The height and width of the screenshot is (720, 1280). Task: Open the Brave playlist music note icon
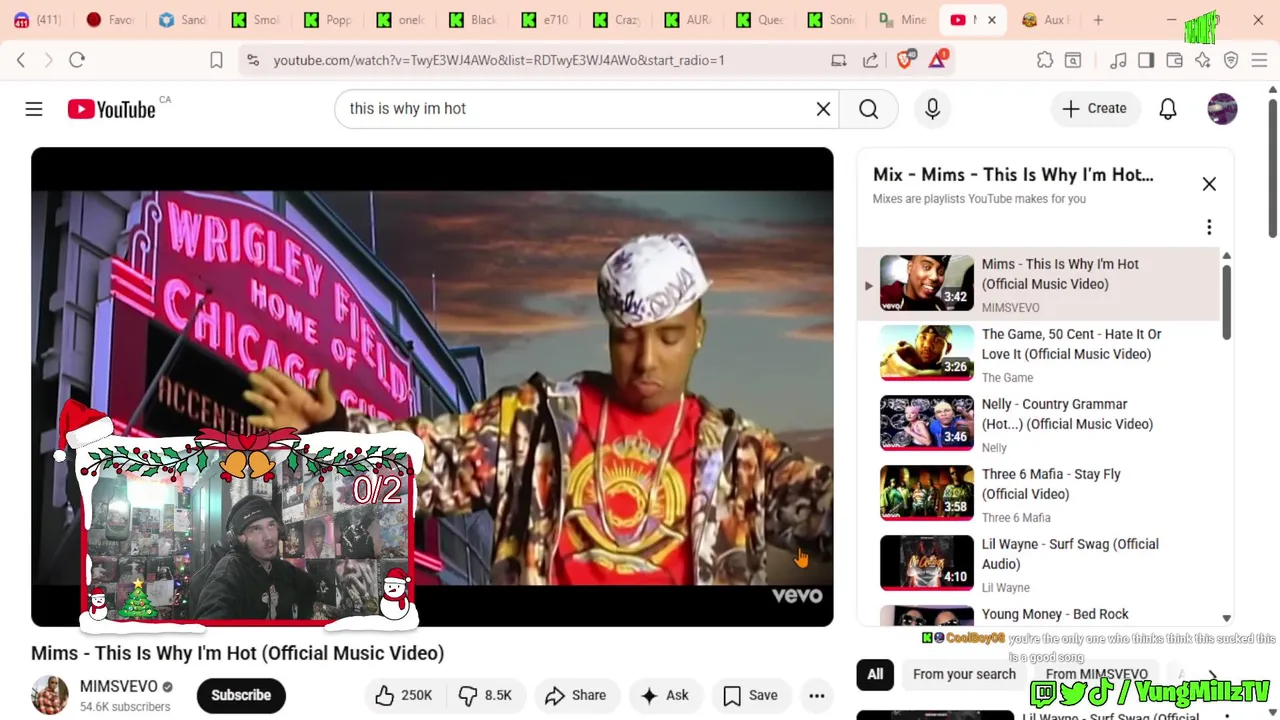tap(1118, 60)
